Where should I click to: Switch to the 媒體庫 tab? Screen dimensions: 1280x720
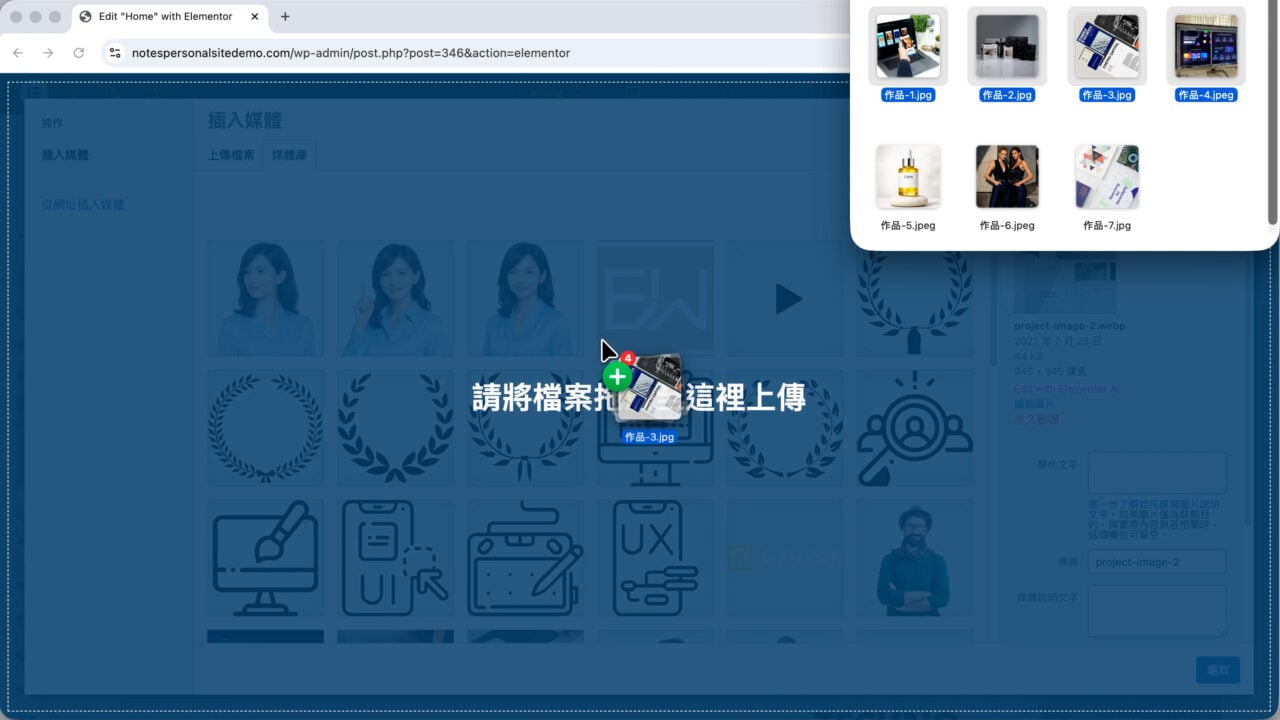(x=290, y=155)
